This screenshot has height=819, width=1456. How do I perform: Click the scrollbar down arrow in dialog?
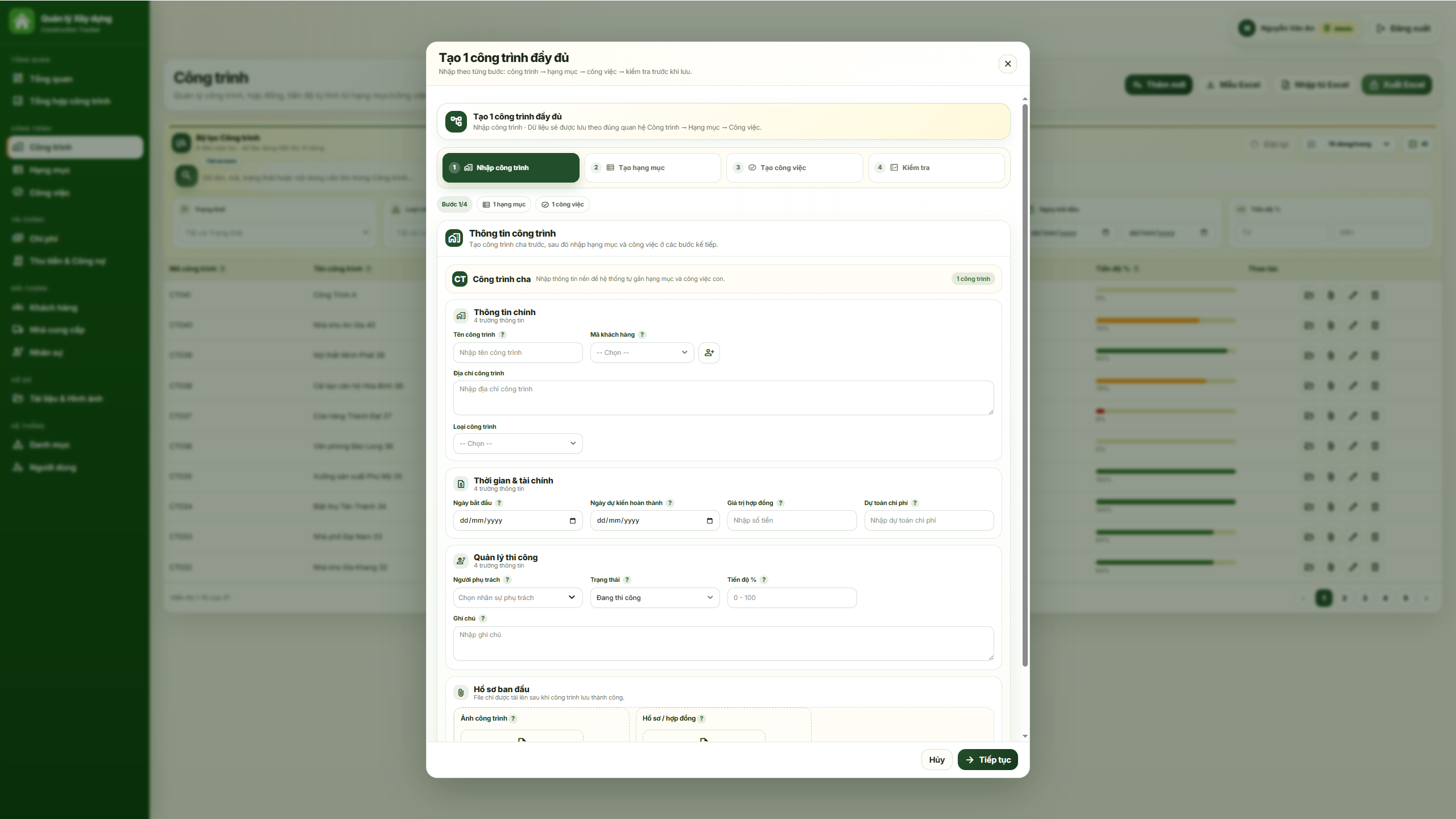point(1025,736)
